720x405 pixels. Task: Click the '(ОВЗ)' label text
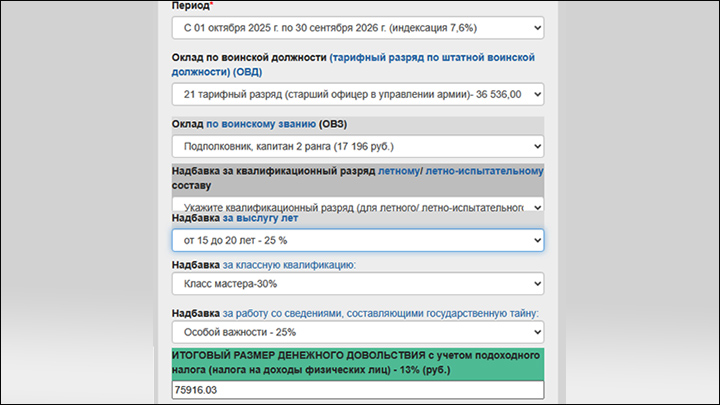(x=338, y=124)
